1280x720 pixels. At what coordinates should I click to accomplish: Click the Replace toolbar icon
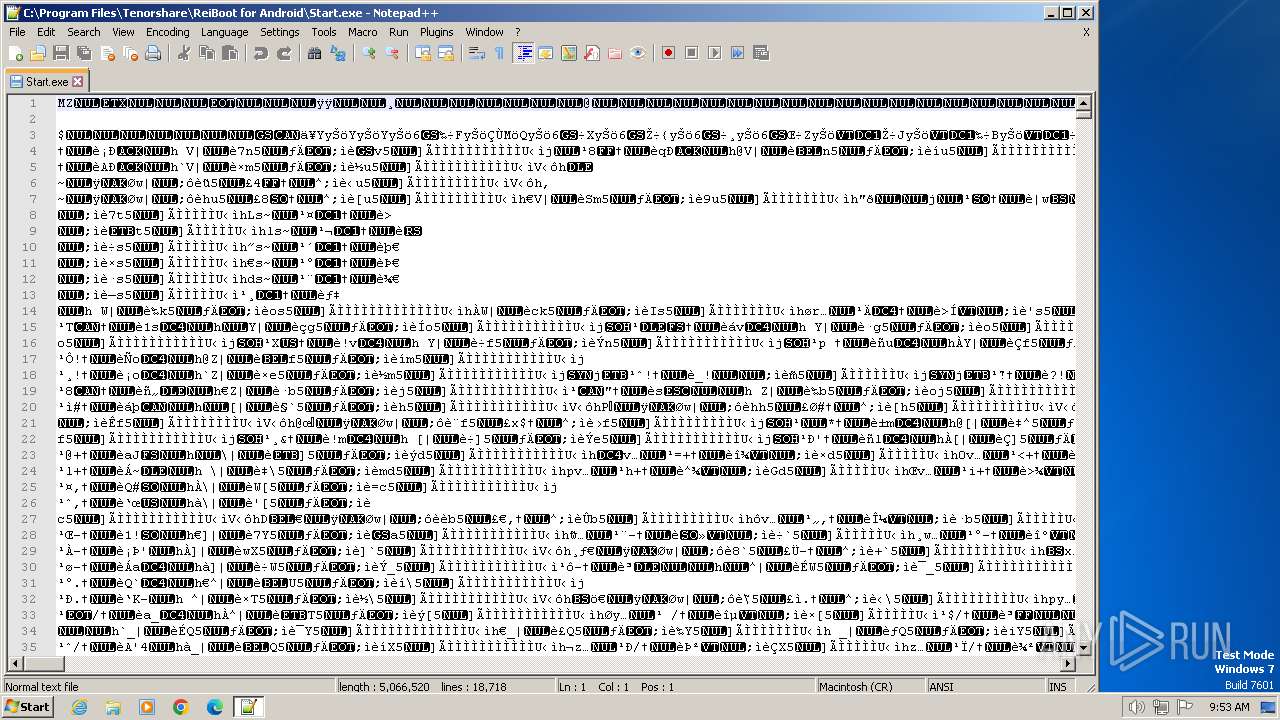pyautogui.click(x=338, y=53)
